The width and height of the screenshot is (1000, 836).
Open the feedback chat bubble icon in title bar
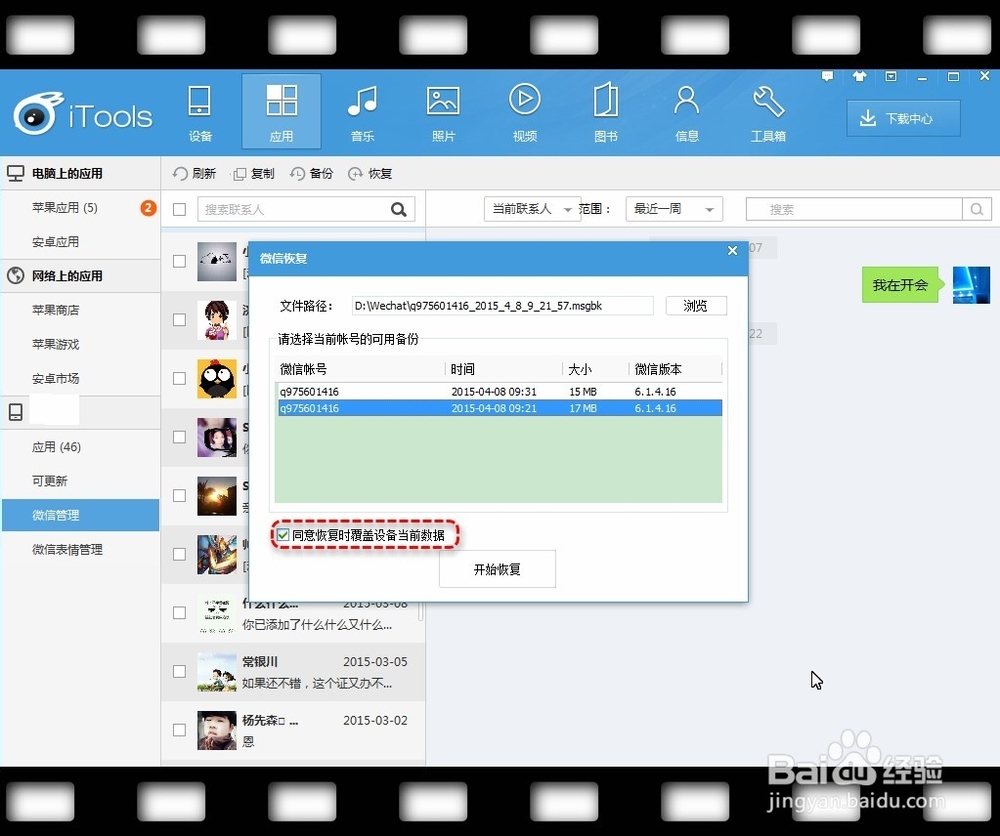(x=827, y=77)
